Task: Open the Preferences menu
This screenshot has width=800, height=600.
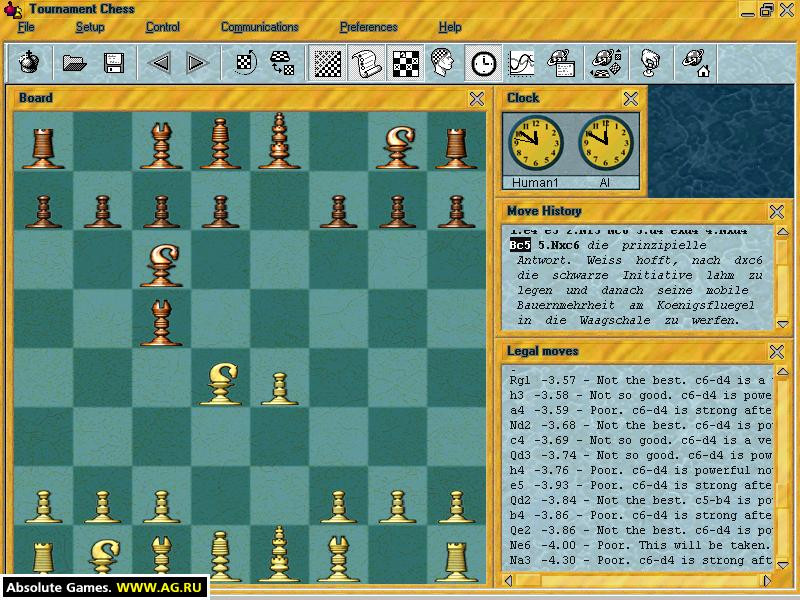Action: [x=369, y=27]
